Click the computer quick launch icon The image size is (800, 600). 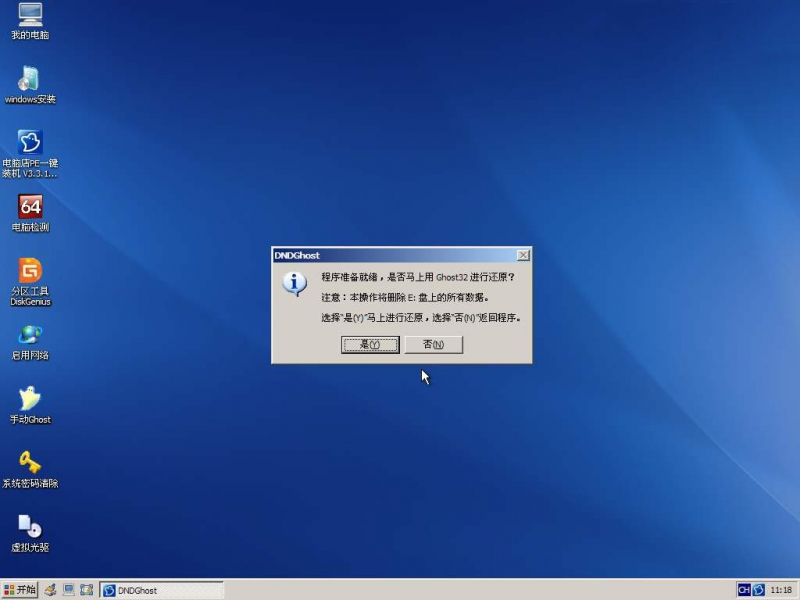click(68, 590)
